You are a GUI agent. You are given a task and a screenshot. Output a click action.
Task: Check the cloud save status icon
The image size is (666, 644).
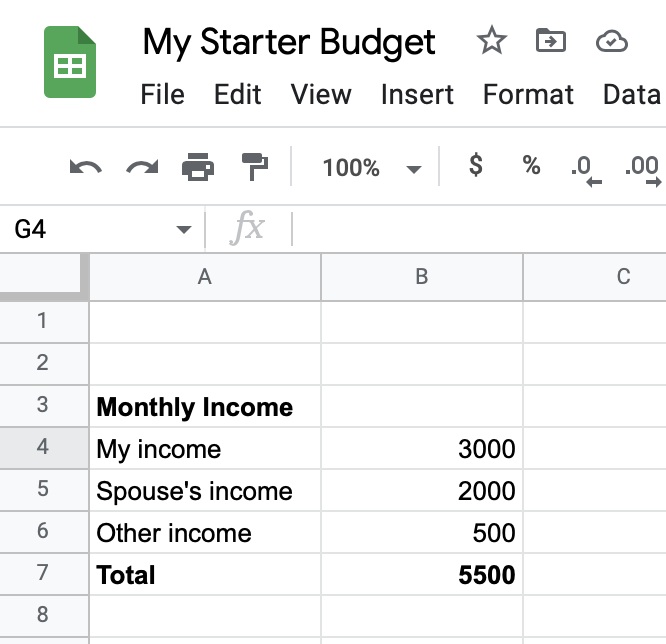pyautogui.click(x=612, y=41)
